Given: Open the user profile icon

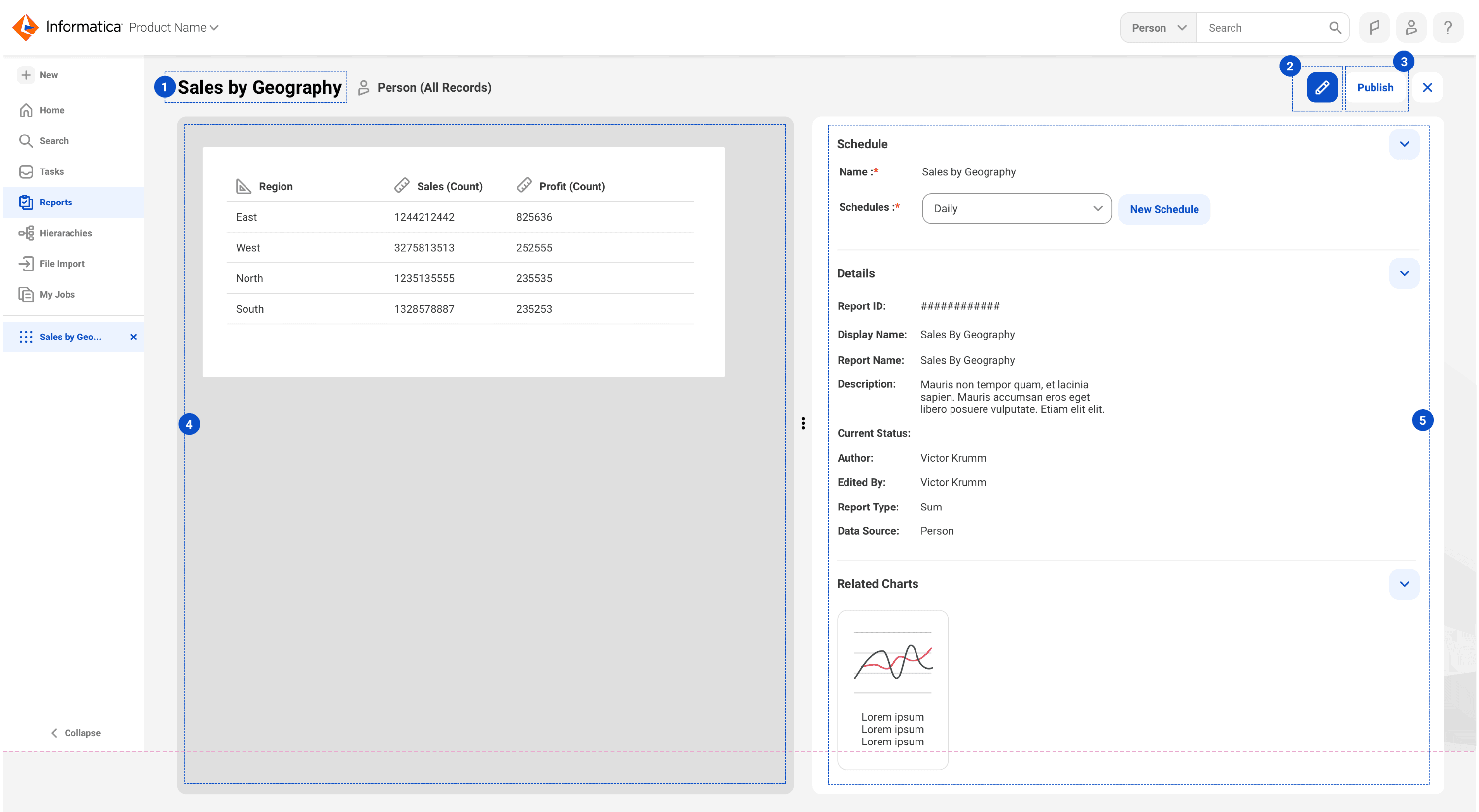Looking at the screenshot, I should coord(1410,28).
